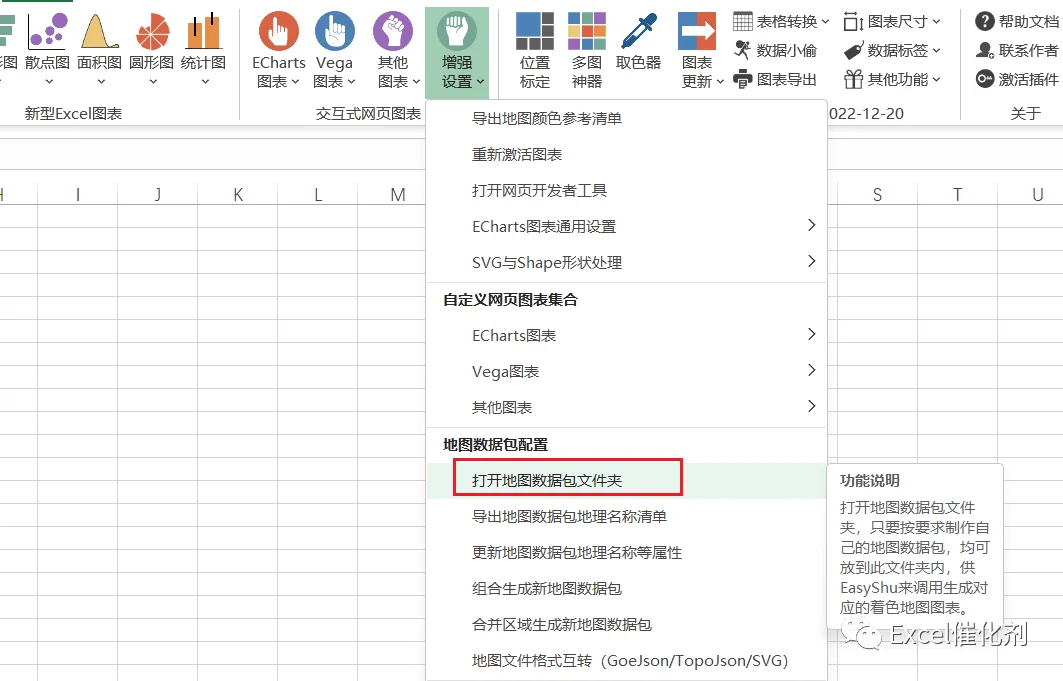Open 地图文件格式互转 menu item
1063x681 pixels.
tap(627, 661)
